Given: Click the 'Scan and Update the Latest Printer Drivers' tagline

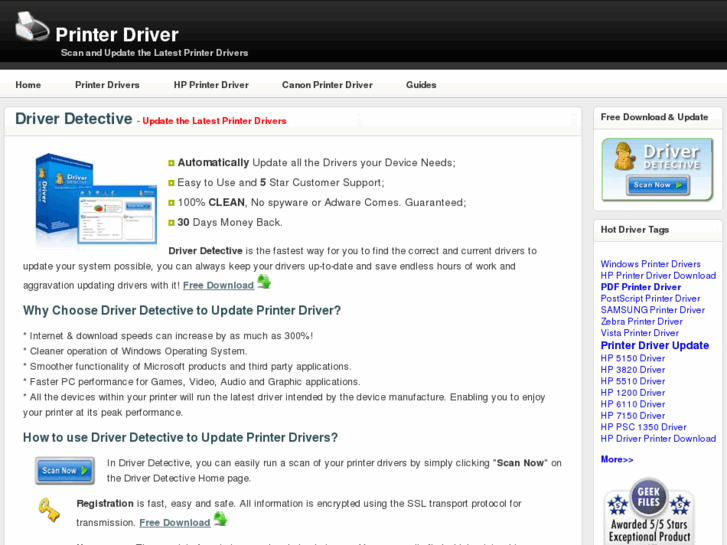Looking at the screenshot, I should click(154, 53).
